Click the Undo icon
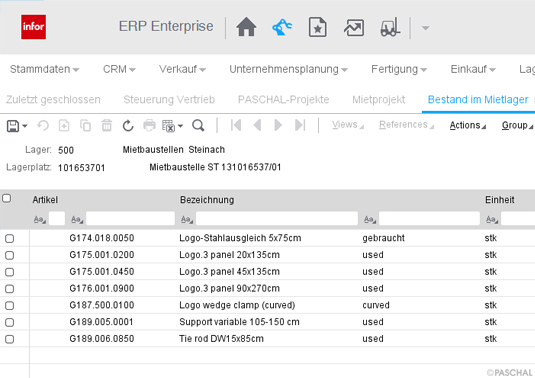Screen dimensions: 535x378 click(43, 126)
